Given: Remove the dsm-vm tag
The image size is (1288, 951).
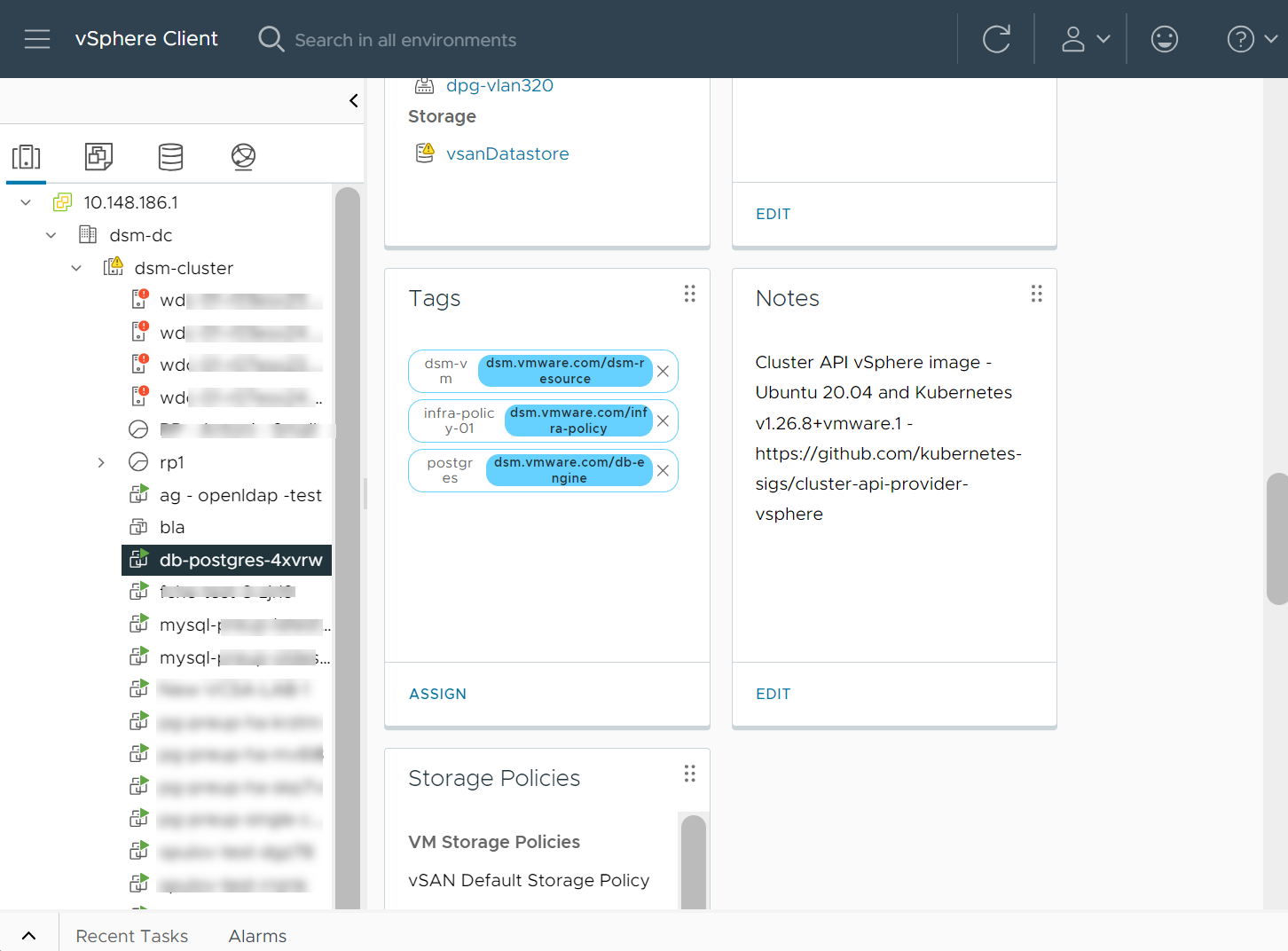Looking at the screenshot, I should [663, 372].
